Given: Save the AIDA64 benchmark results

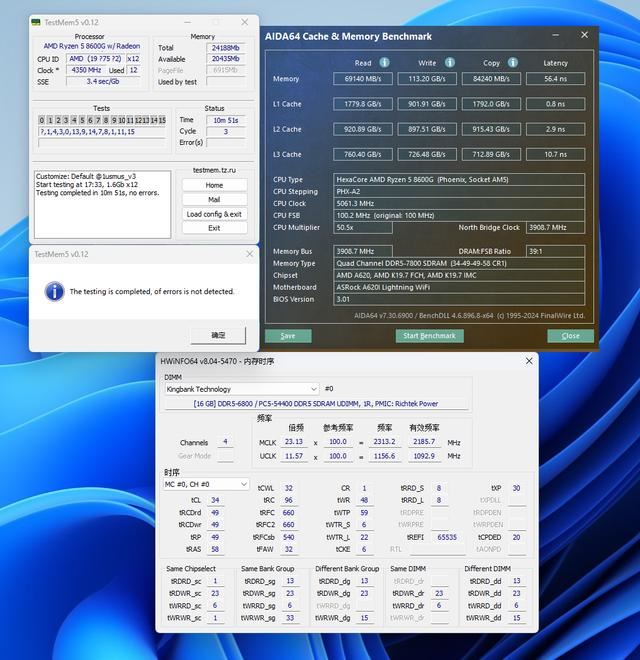Looking at the screenshot, I should pos(288,336).
